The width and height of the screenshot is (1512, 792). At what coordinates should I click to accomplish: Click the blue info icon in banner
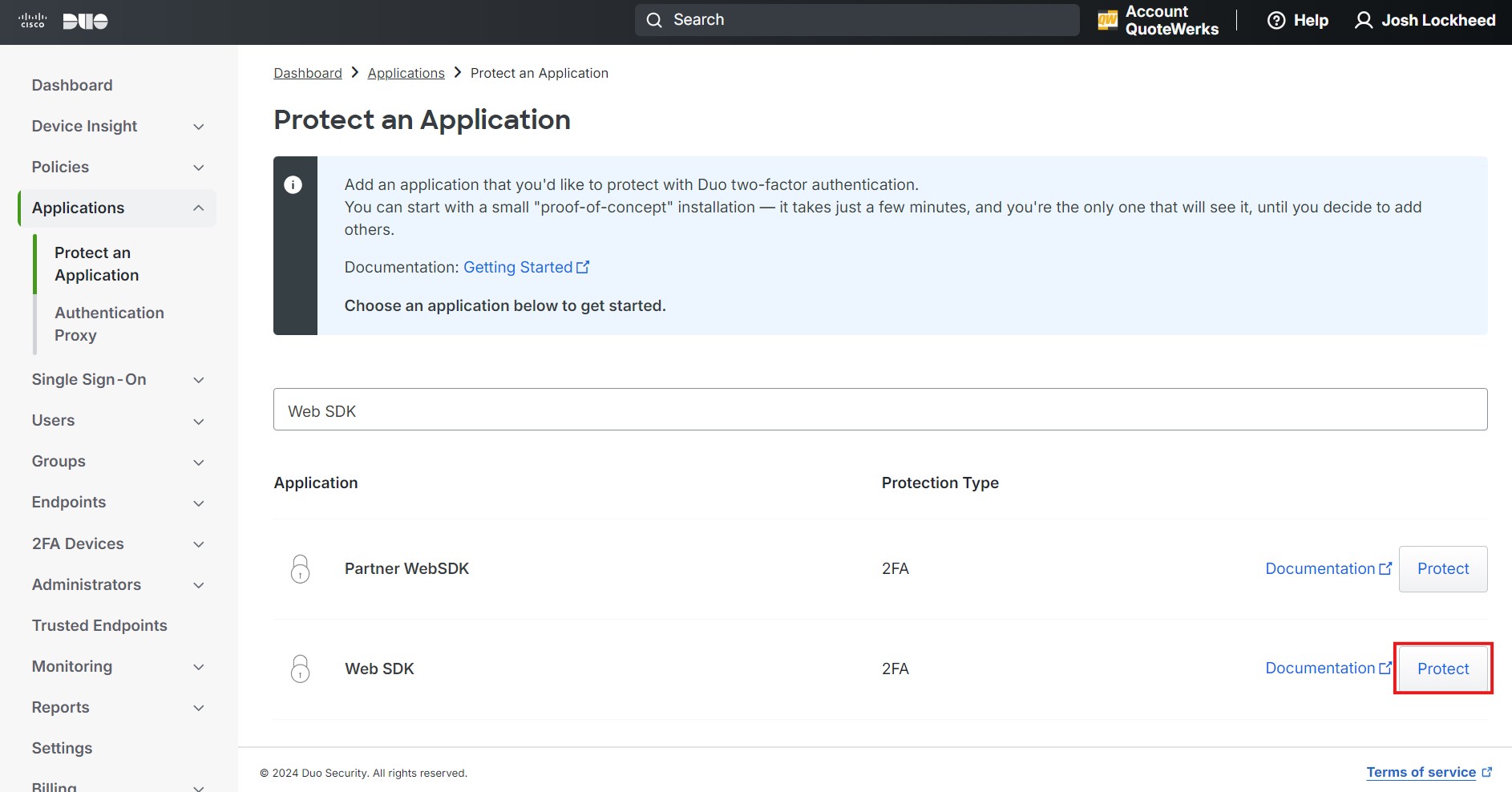293,185
